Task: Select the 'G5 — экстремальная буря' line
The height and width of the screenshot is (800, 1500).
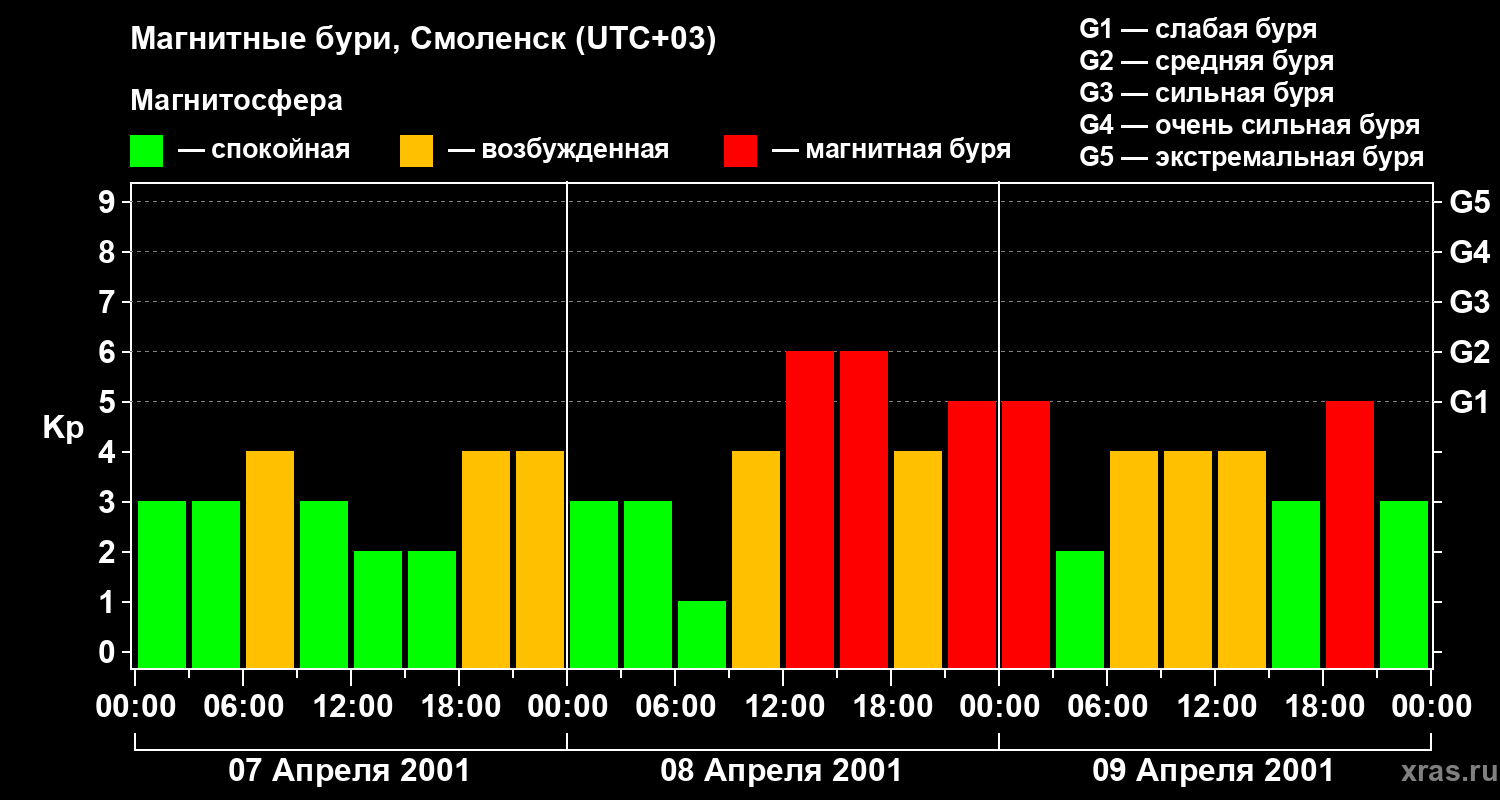Action: pyautogui.click(x=1252, y=157)
